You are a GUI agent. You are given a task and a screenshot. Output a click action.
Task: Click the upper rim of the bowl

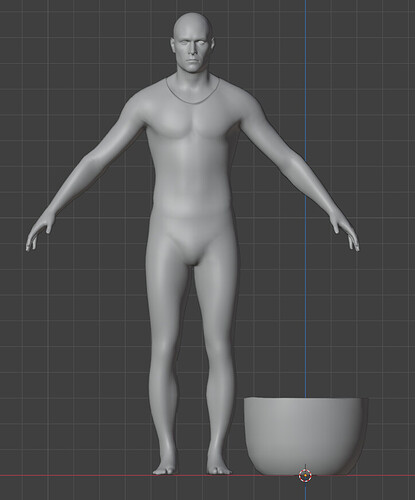306,399
